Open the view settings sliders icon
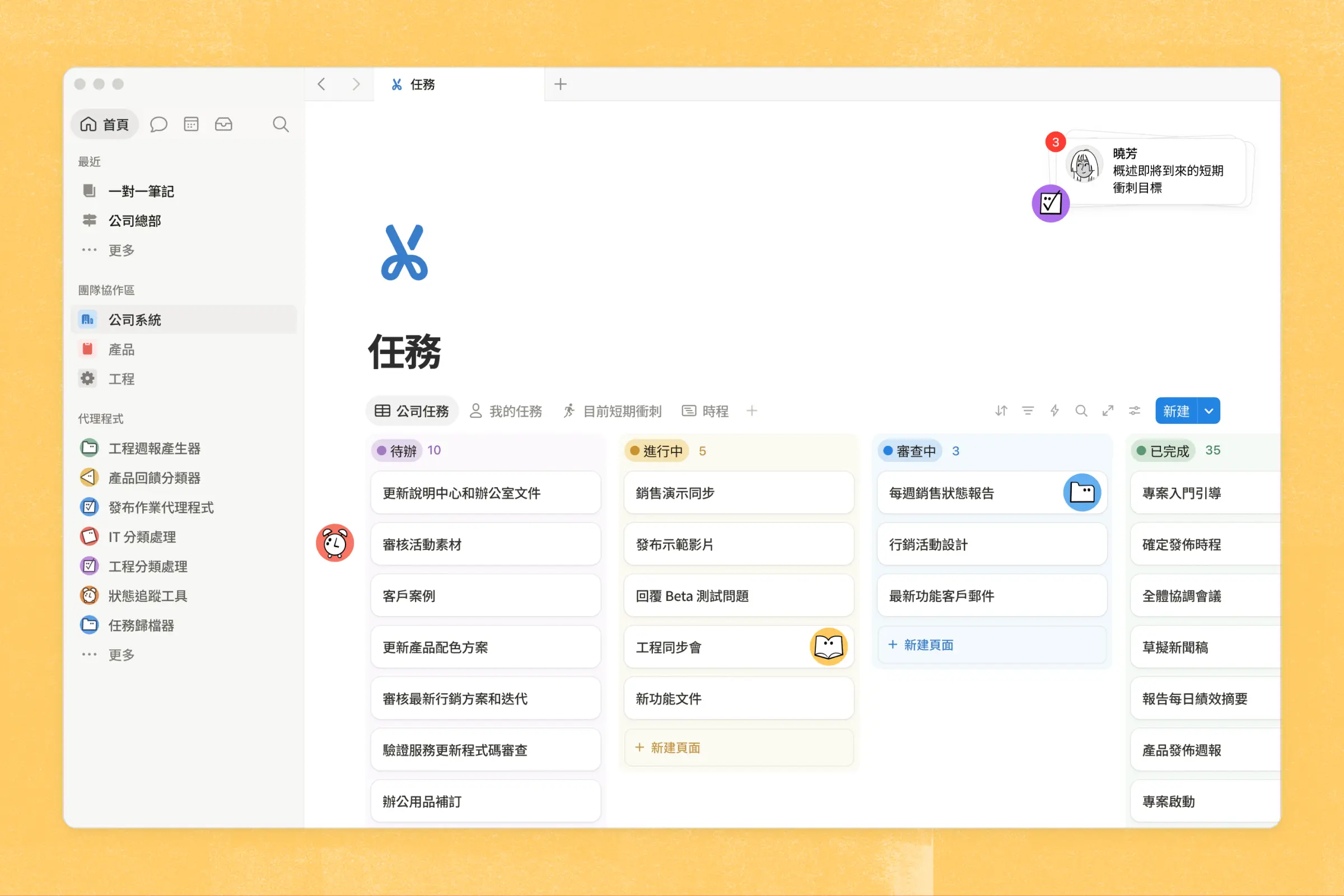This screenshot has width=1344, height=896. (1135, 411)
